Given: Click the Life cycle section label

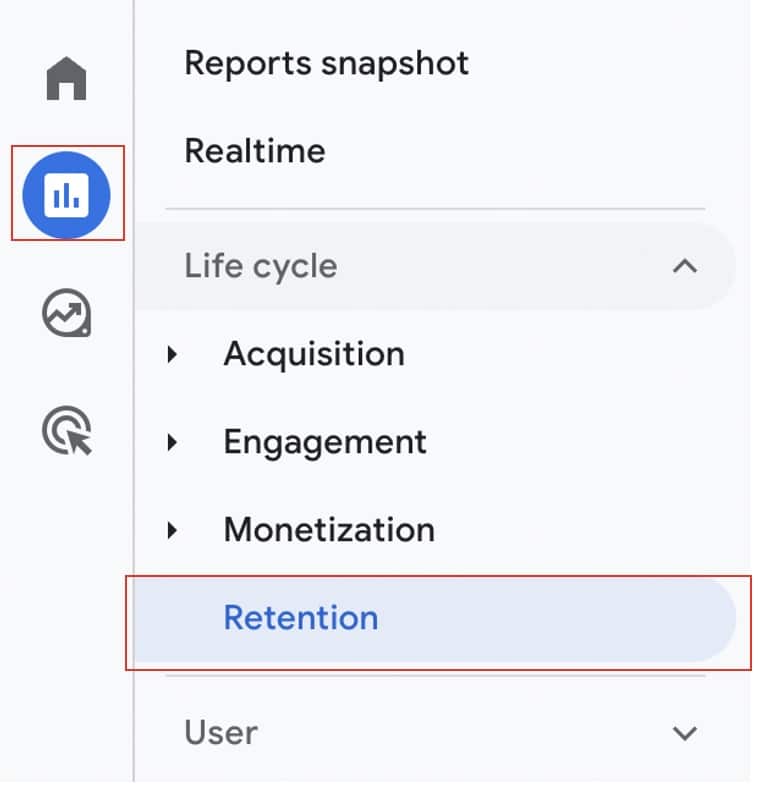Looking at the screenshot, I should click(260, 266).
